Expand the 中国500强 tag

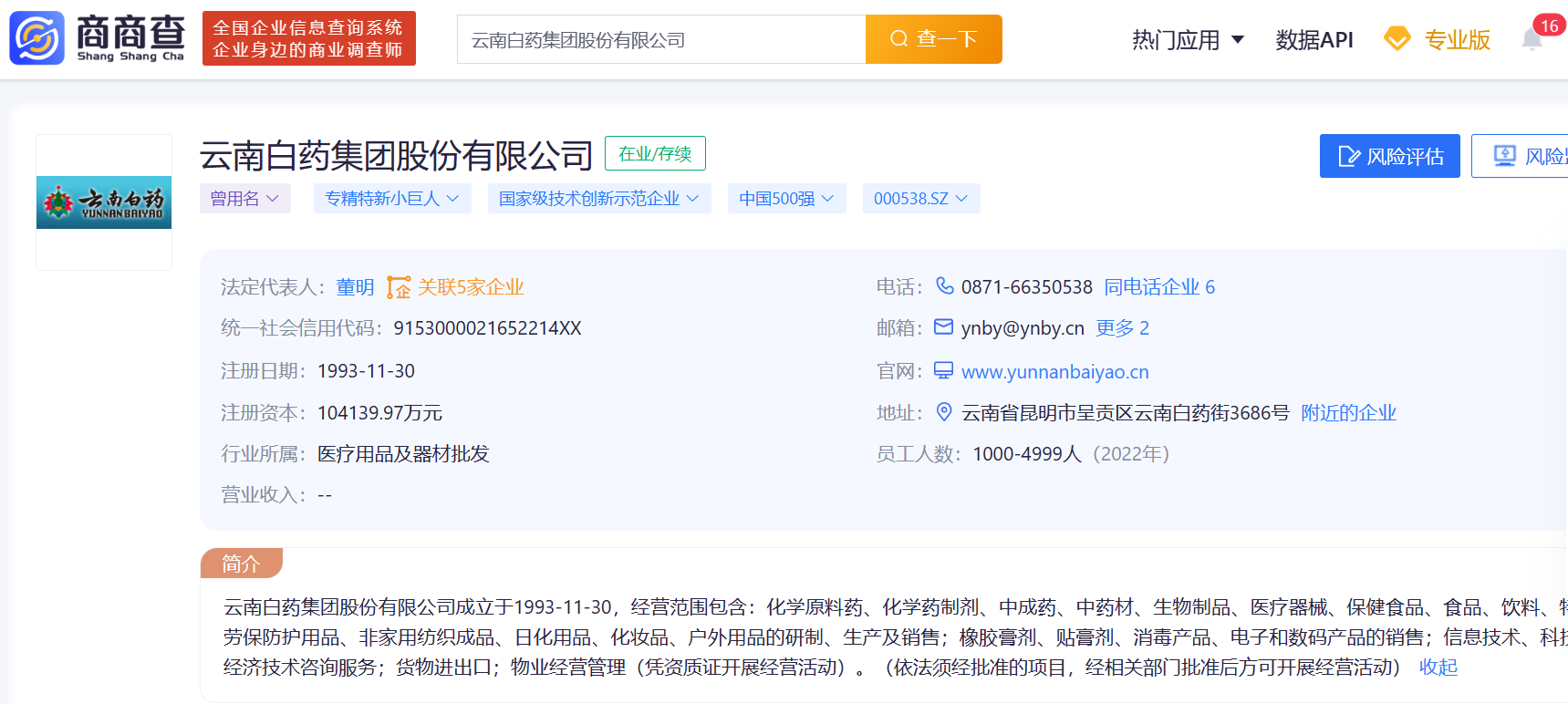coord(787,199)
